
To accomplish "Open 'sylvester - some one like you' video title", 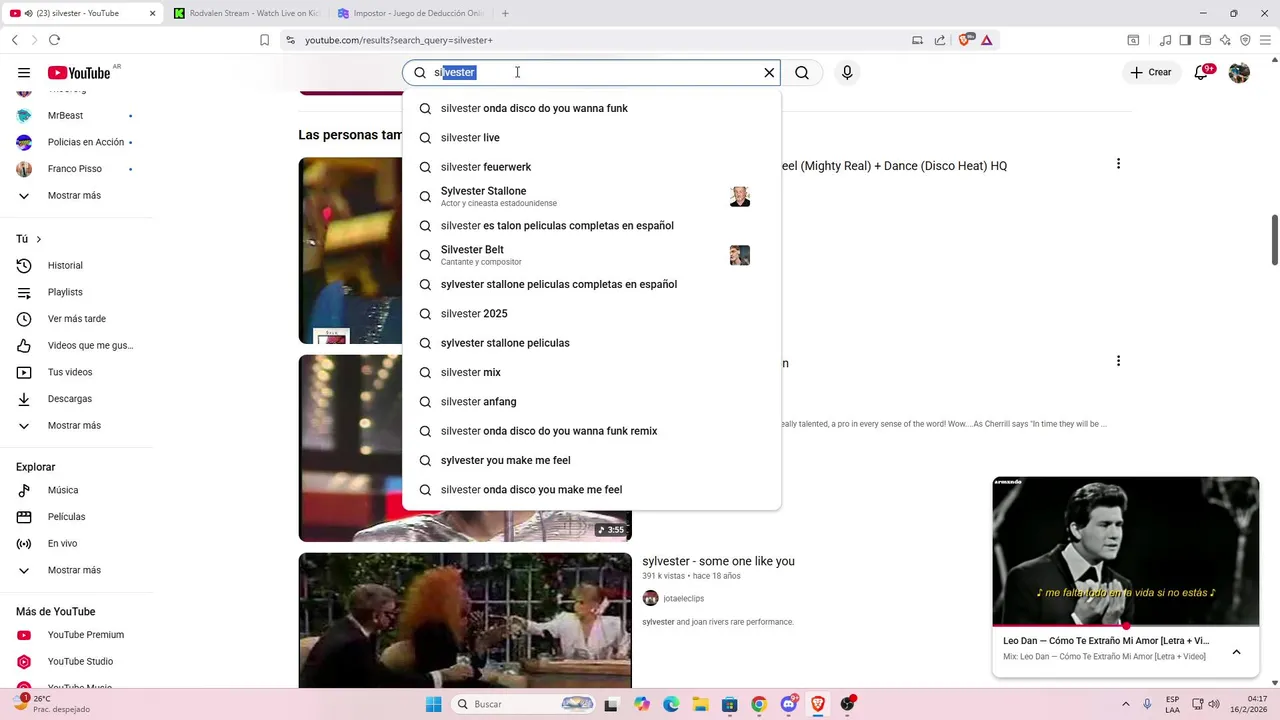I will [718, 561].
